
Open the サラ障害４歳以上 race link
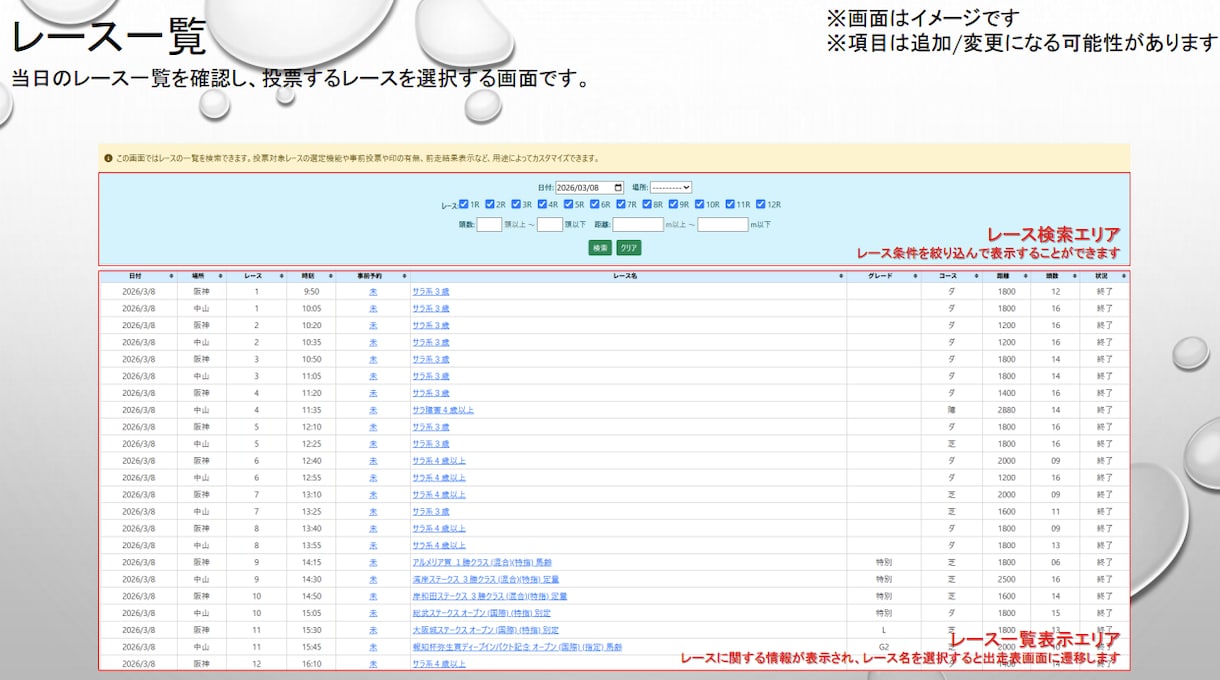443,410
